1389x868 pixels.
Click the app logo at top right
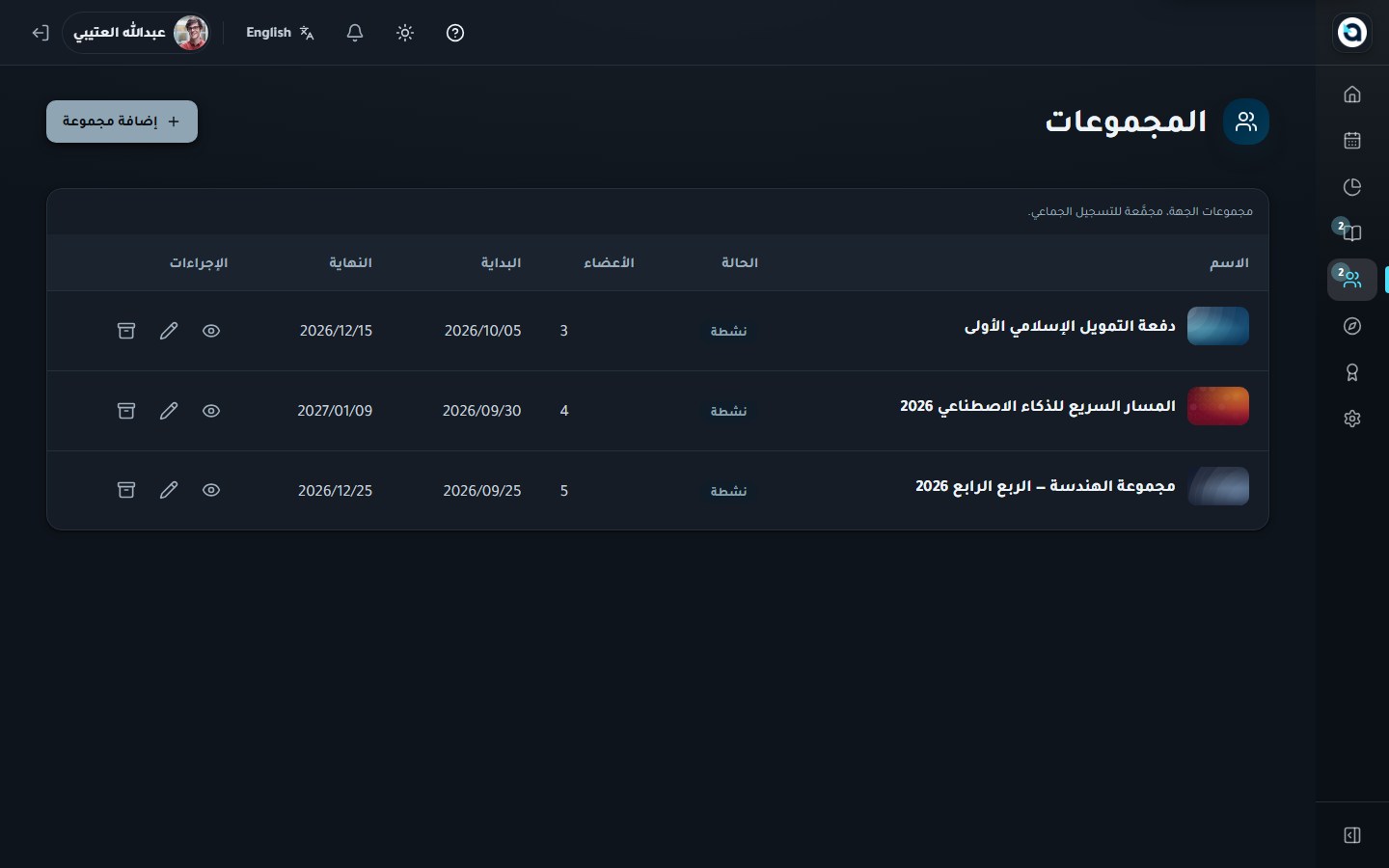pos(1352,33)
